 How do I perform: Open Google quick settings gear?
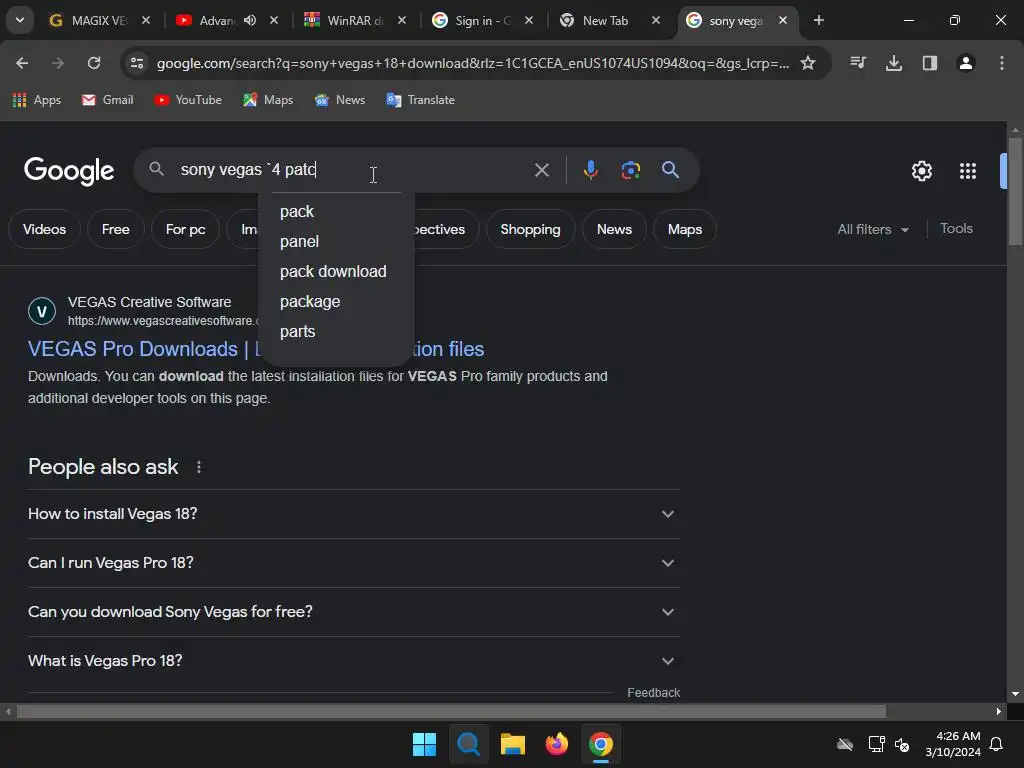[x=921, y=171]
